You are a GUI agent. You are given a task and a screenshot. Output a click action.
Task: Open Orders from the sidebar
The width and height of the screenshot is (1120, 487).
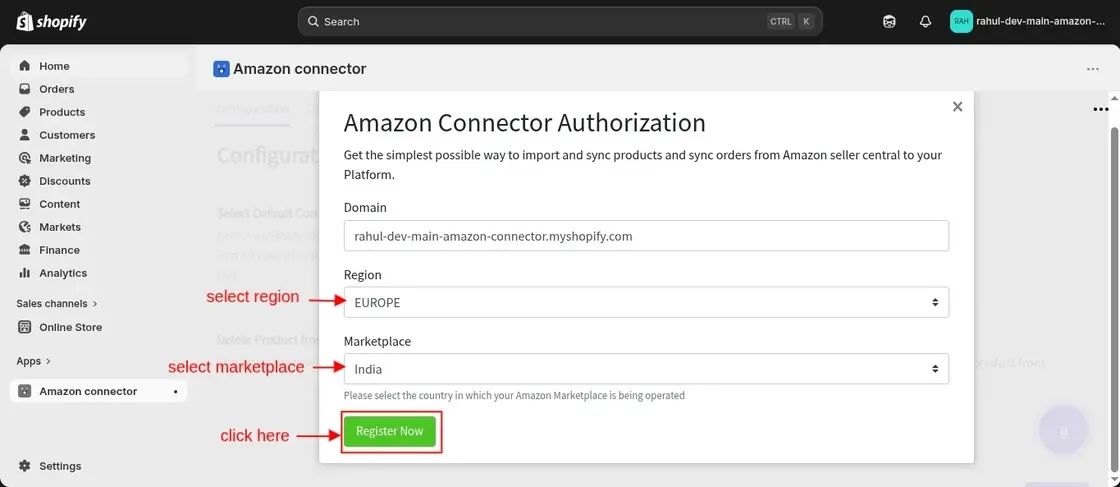[x=56, y=89]
